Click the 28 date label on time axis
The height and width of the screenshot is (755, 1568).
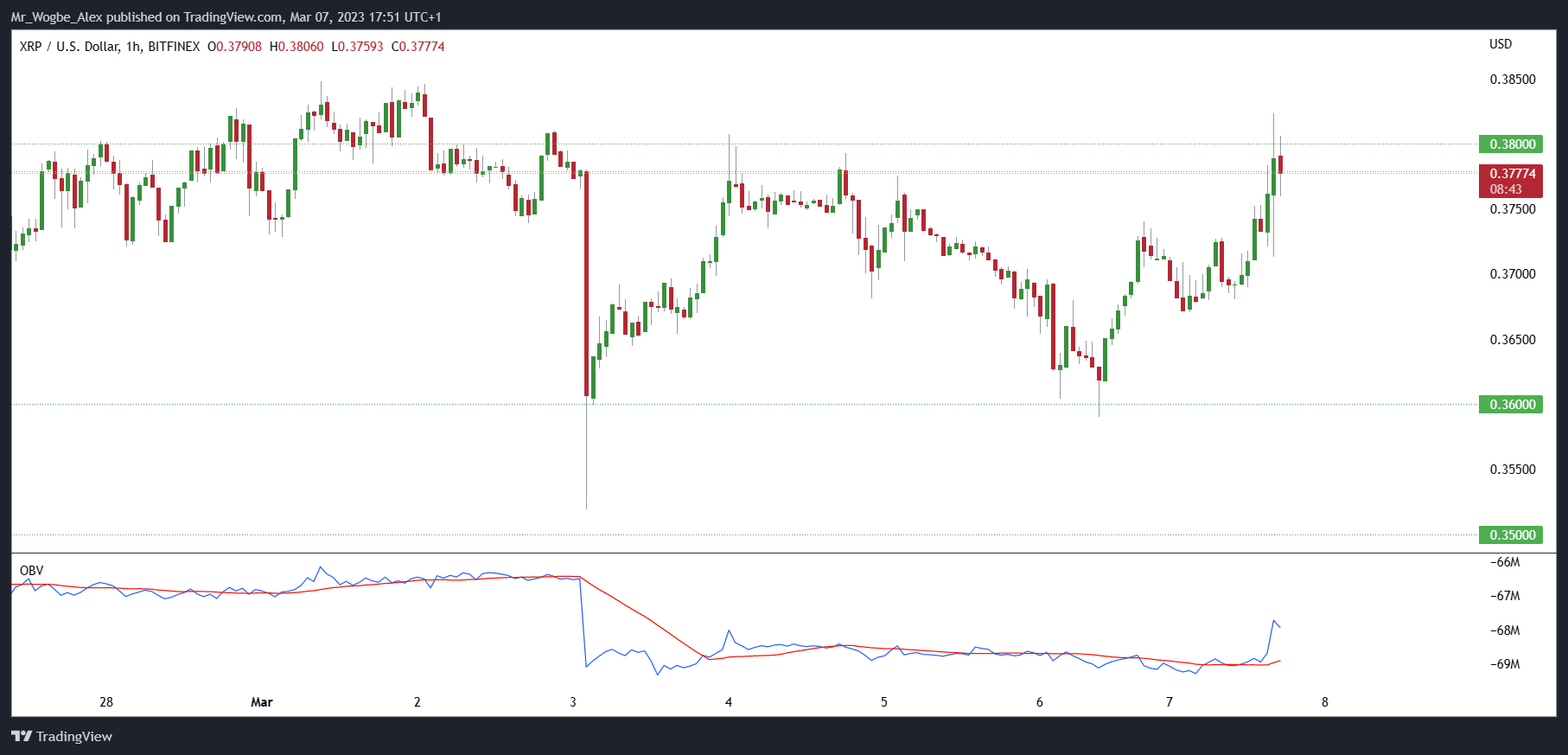click(106, 702)
